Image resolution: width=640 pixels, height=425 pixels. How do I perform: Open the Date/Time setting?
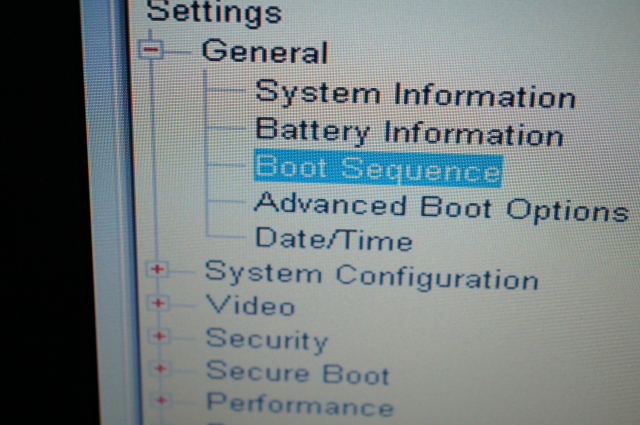point(334,238)
